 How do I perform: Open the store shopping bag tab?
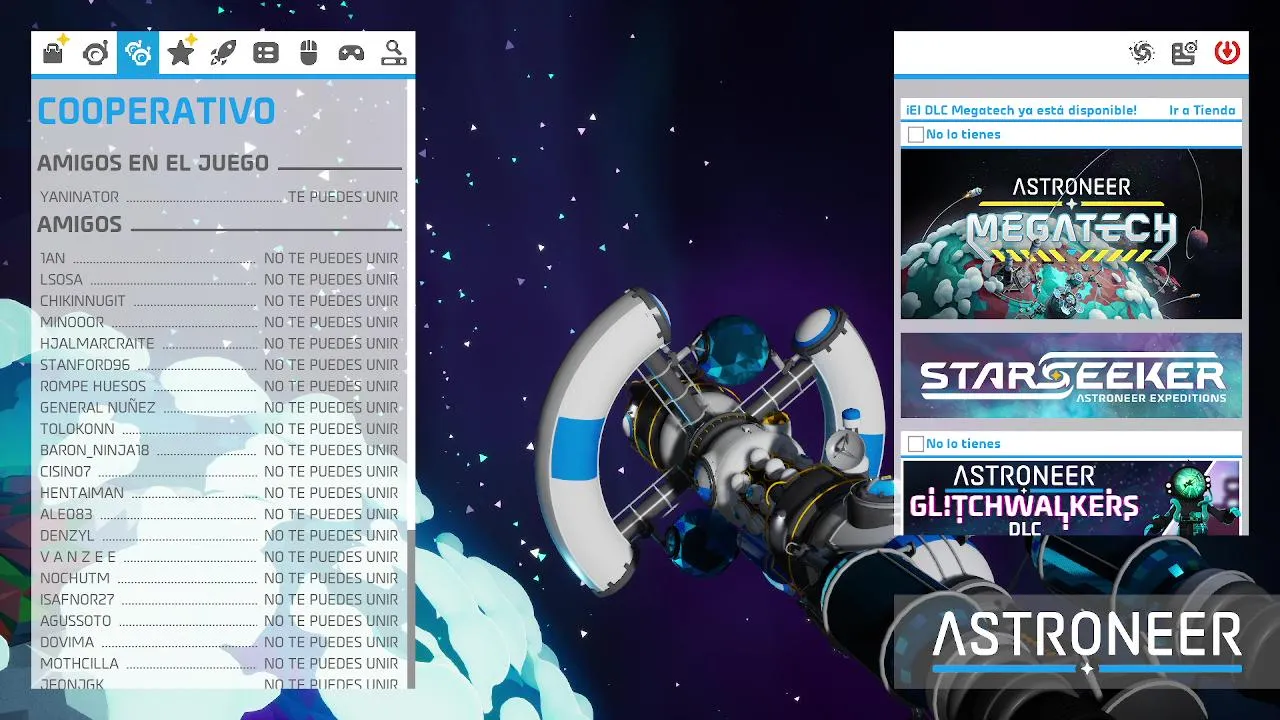(54, 53)
